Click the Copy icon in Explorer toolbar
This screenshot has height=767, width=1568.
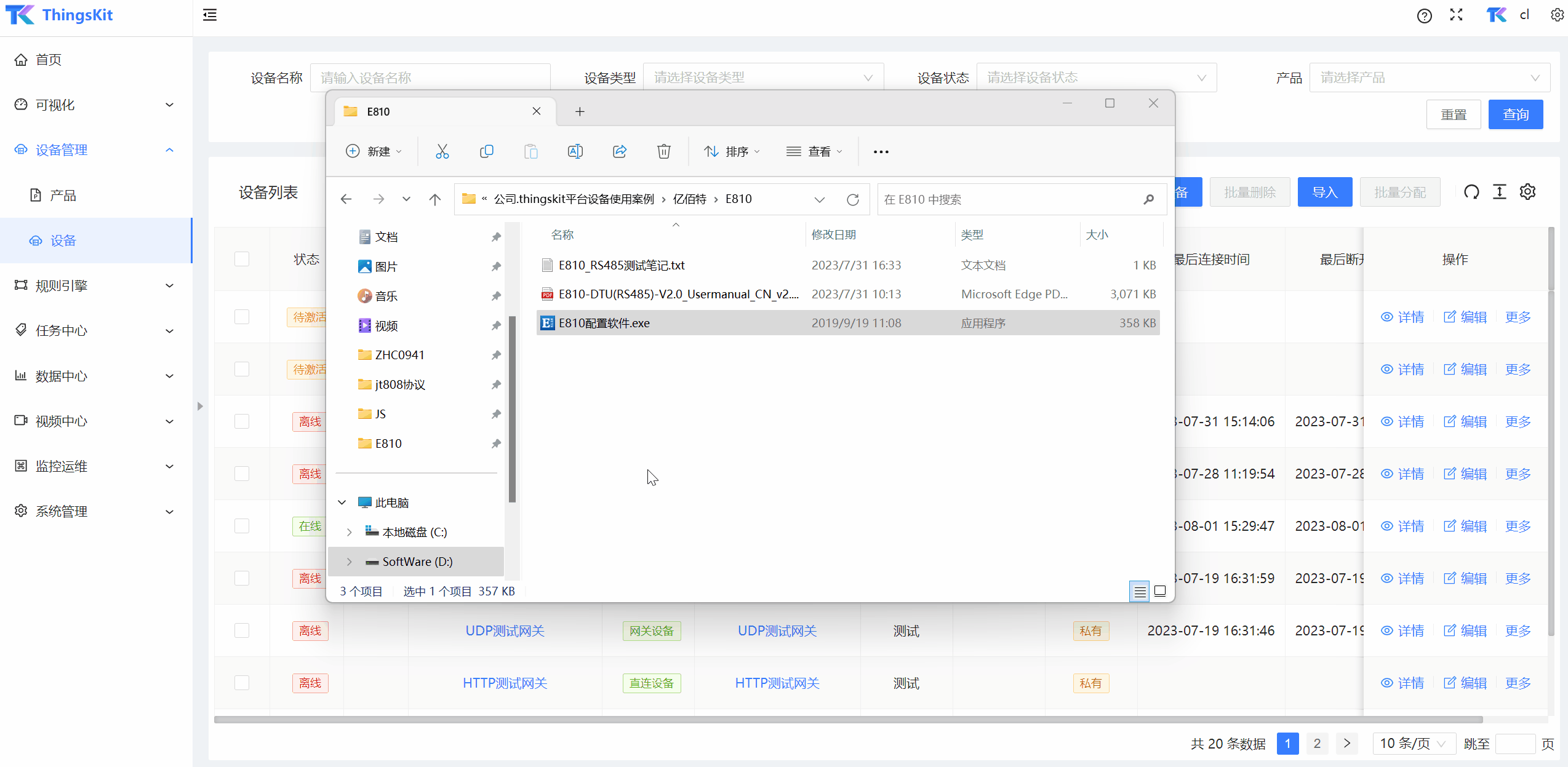486,151
